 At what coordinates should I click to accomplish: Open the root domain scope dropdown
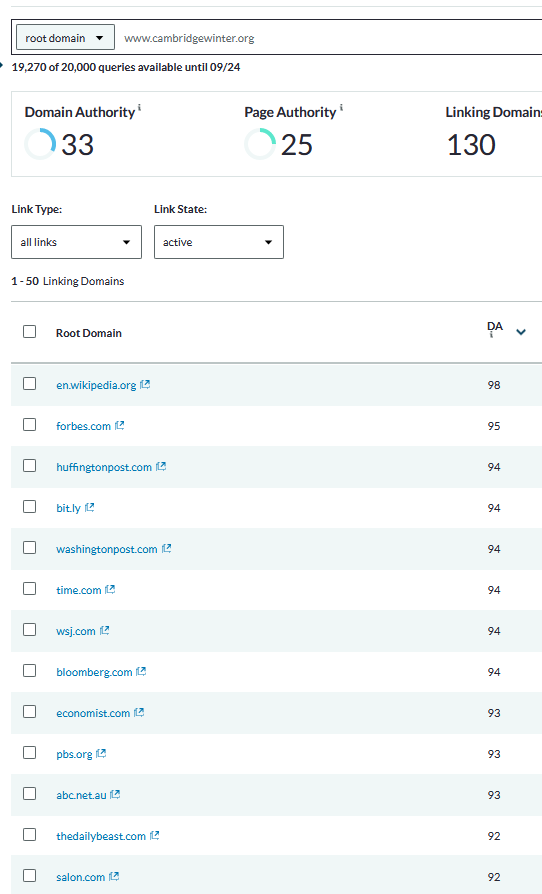point(65,38)
